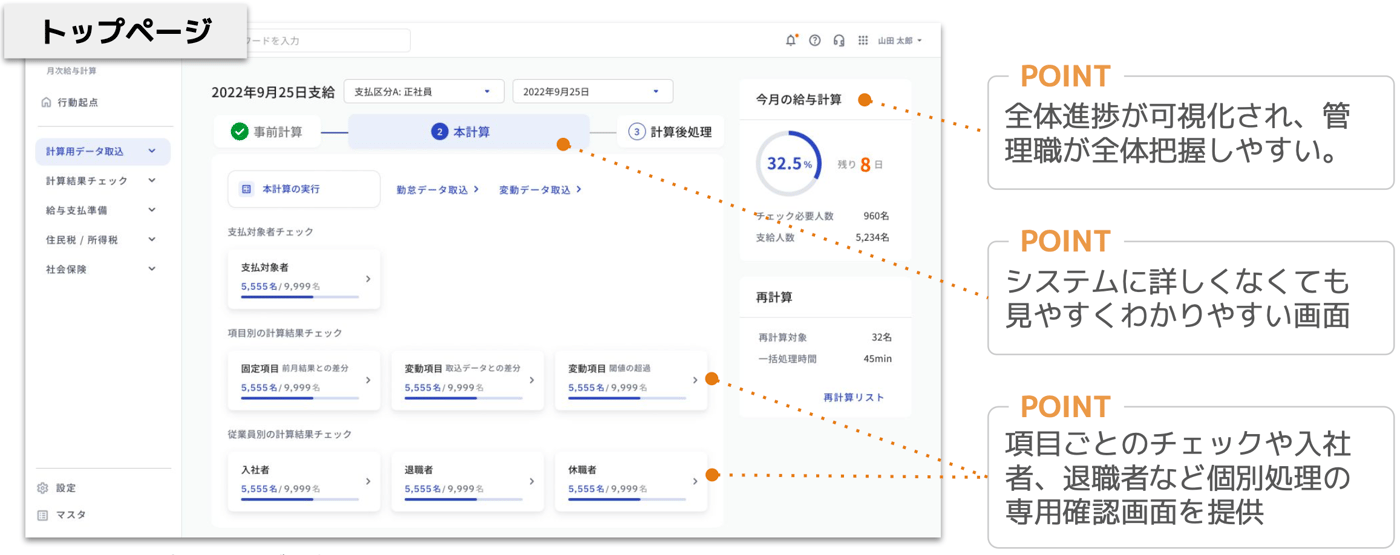
Task: Click the chevron on the 退職者 card
Action: click(x=531, y=481)
